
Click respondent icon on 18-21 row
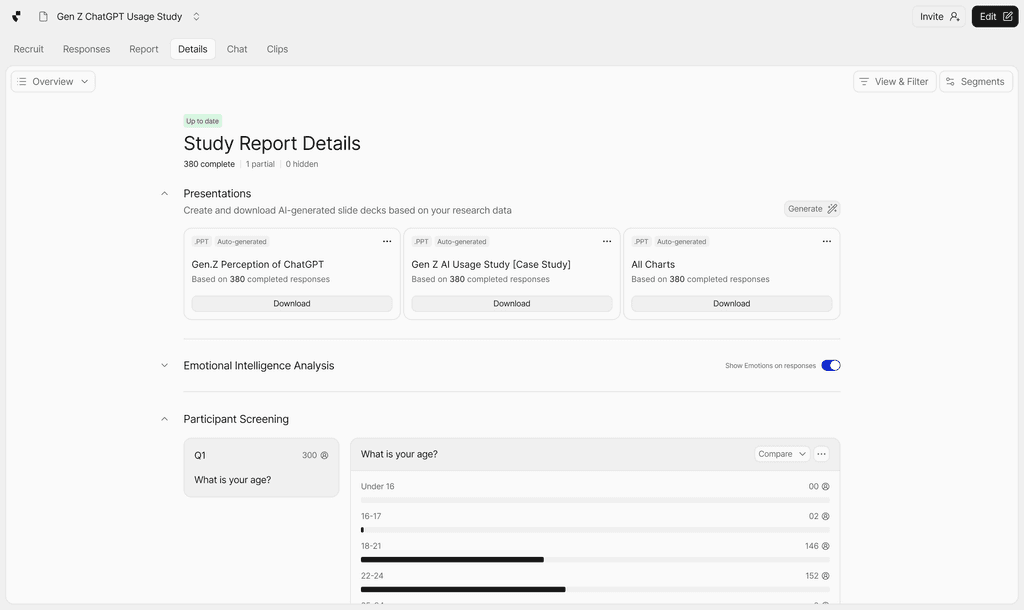pos(825,546)
